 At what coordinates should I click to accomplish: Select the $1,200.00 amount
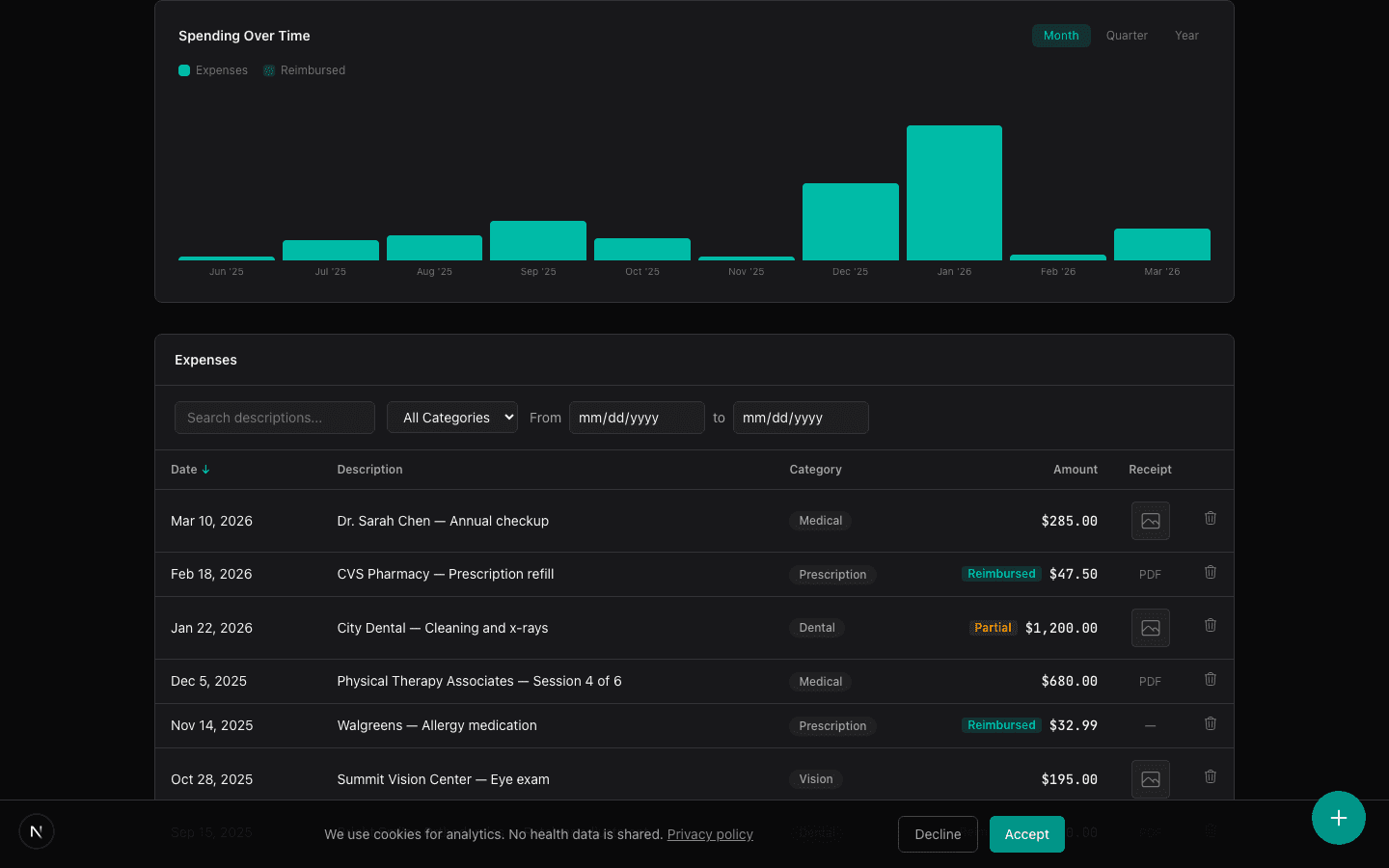[1061, 628]
